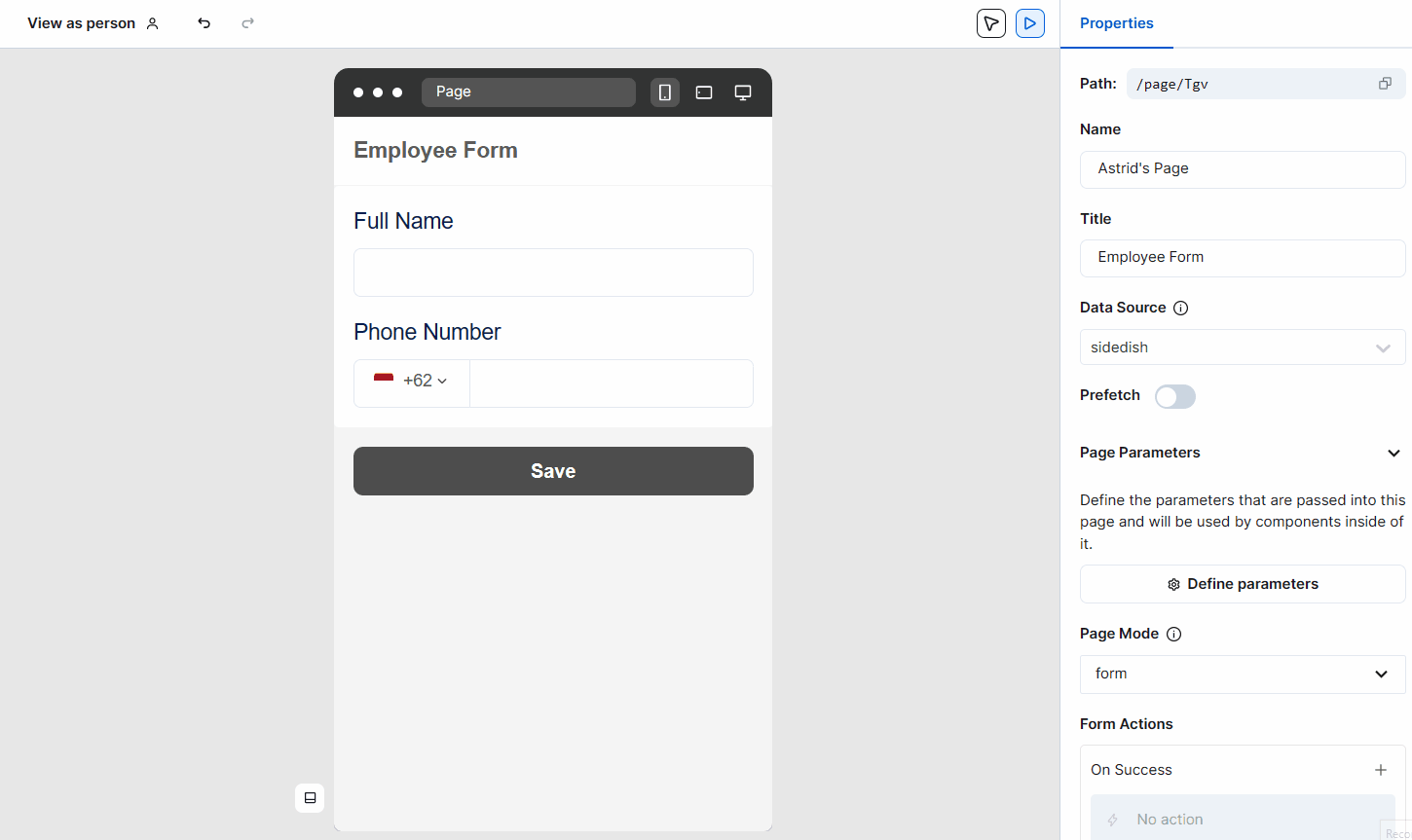Edit the Name field Astrid's Page
Screen dimensions: 1412x840
(1243, 169)
